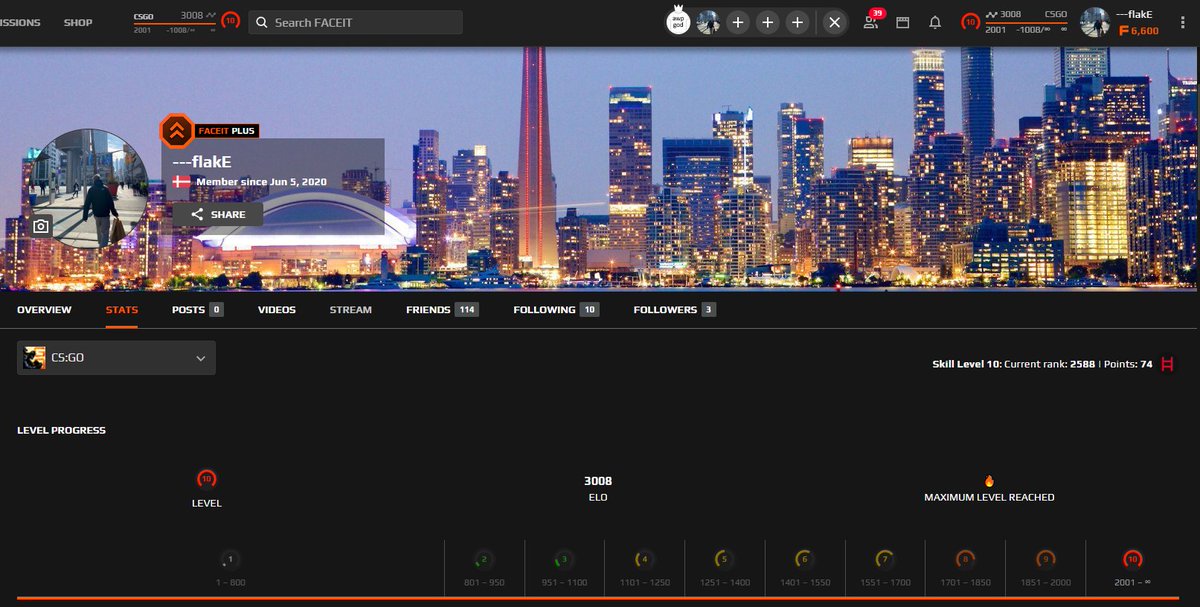Click the Denmark flag icon
The width and height of the screenshot is (1200, 607).
tap(181, 182)
